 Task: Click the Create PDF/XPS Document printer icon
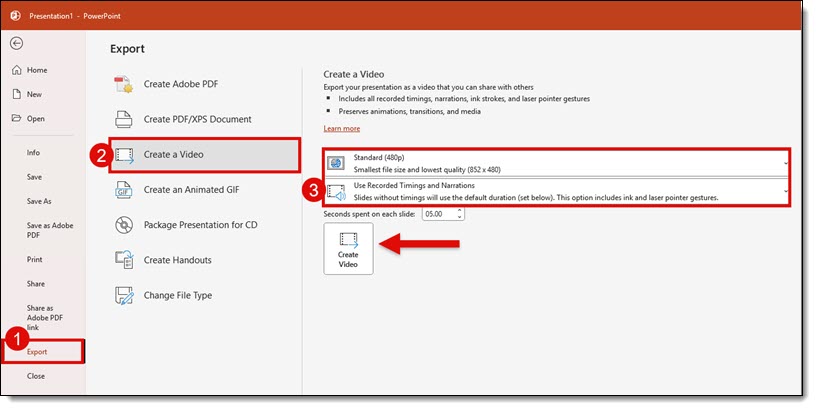coord(125,119)
